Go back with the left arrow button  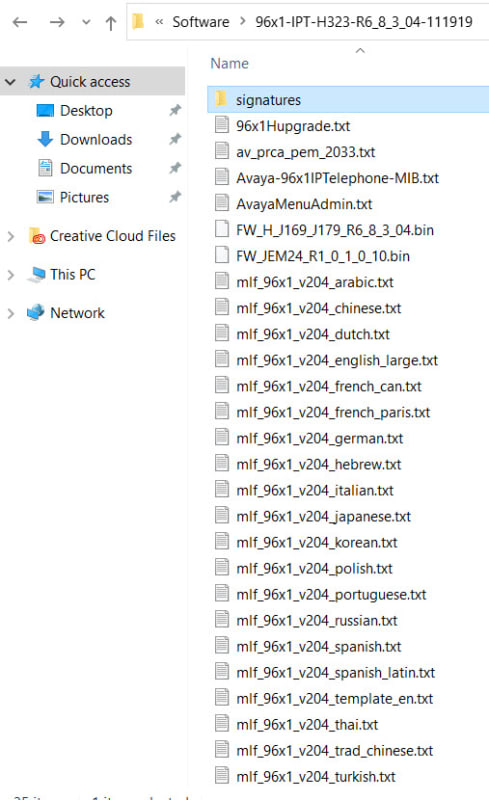click(20, 22)
